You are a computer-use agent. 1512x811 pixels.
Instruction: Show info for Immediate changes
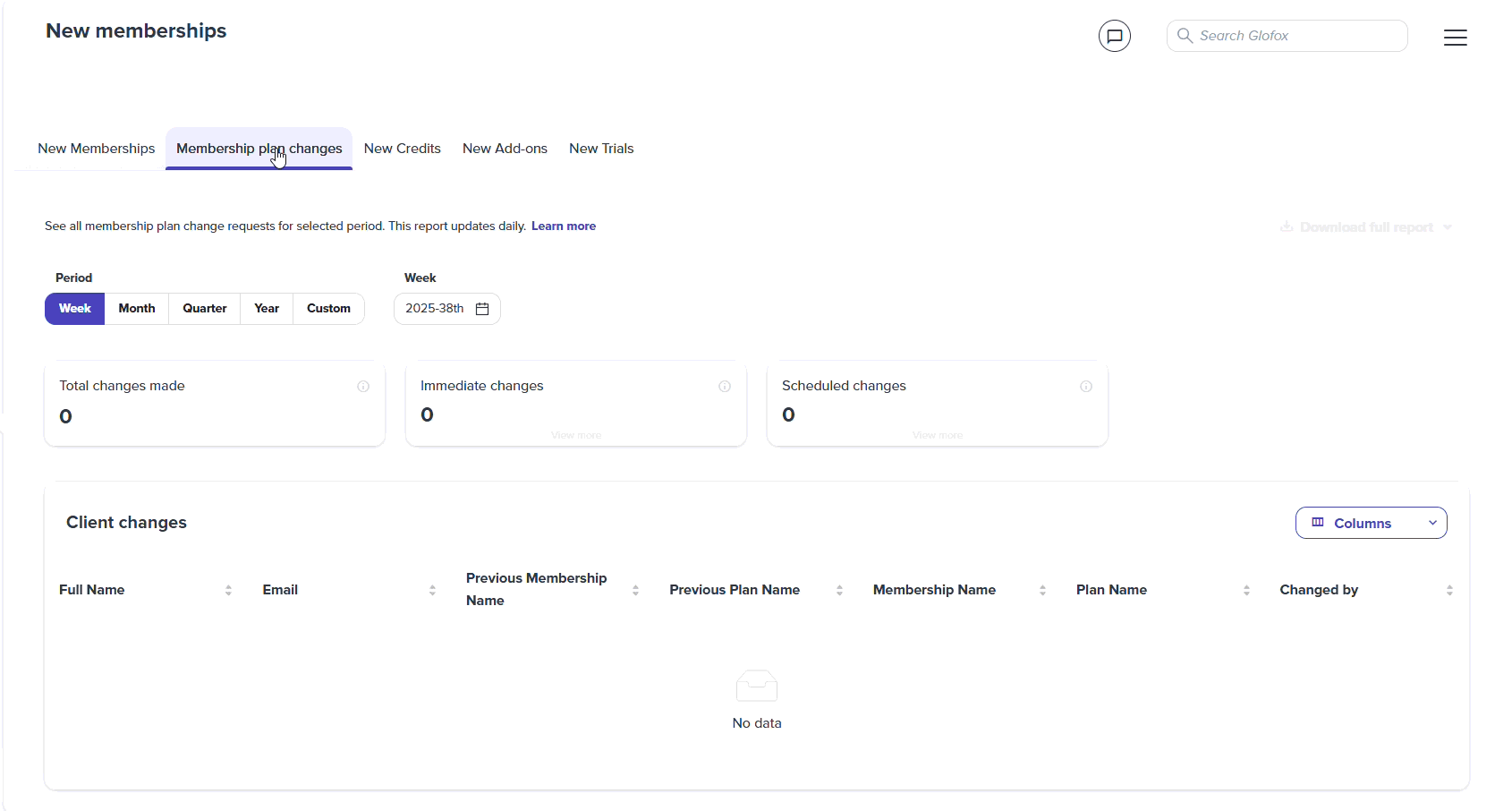pyautogui.click(x=725, y=387)
